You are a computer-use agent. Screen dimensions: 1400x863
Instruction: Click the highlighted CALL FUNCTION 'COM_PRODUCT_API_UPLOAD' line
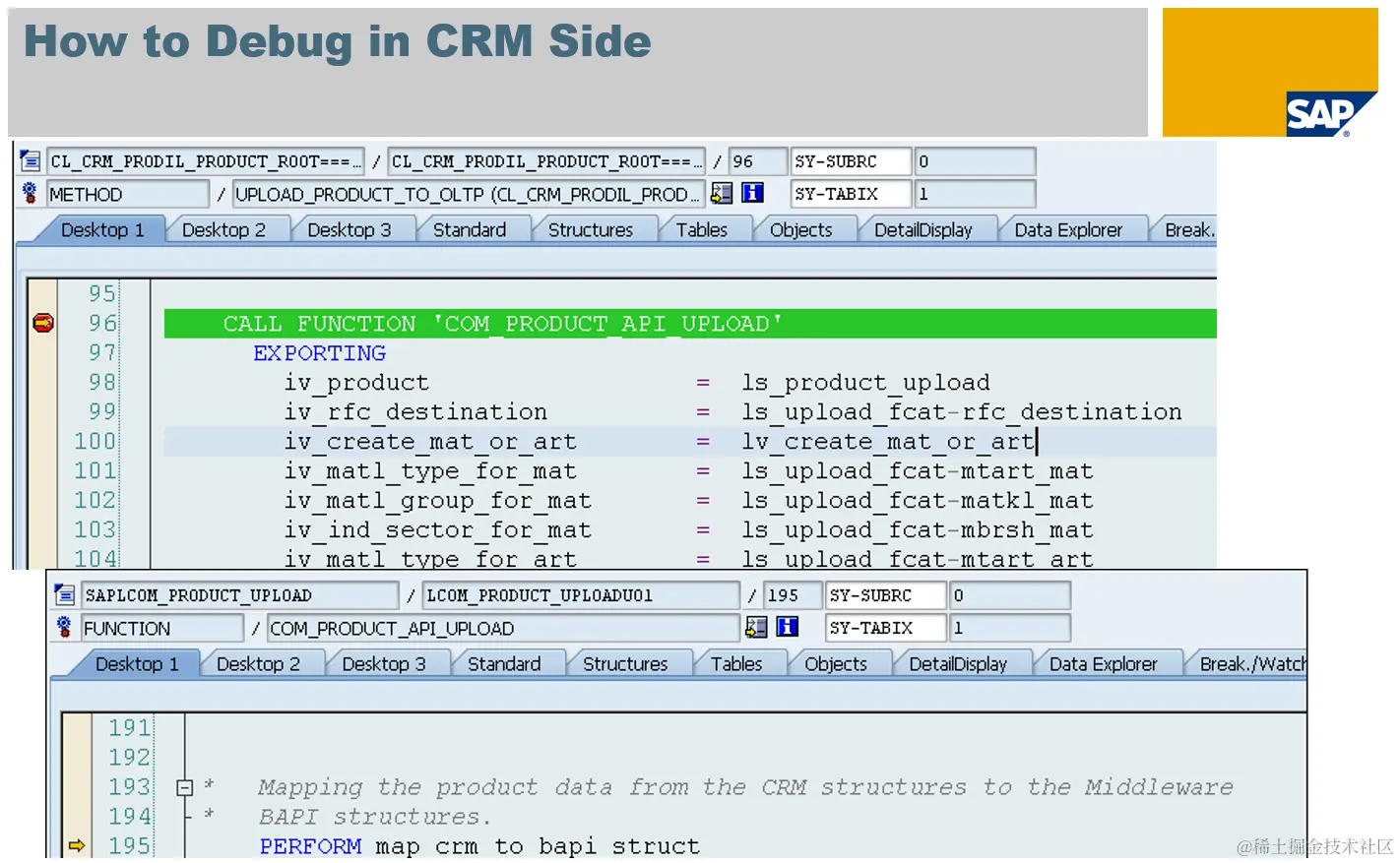[x=689, y=324]
